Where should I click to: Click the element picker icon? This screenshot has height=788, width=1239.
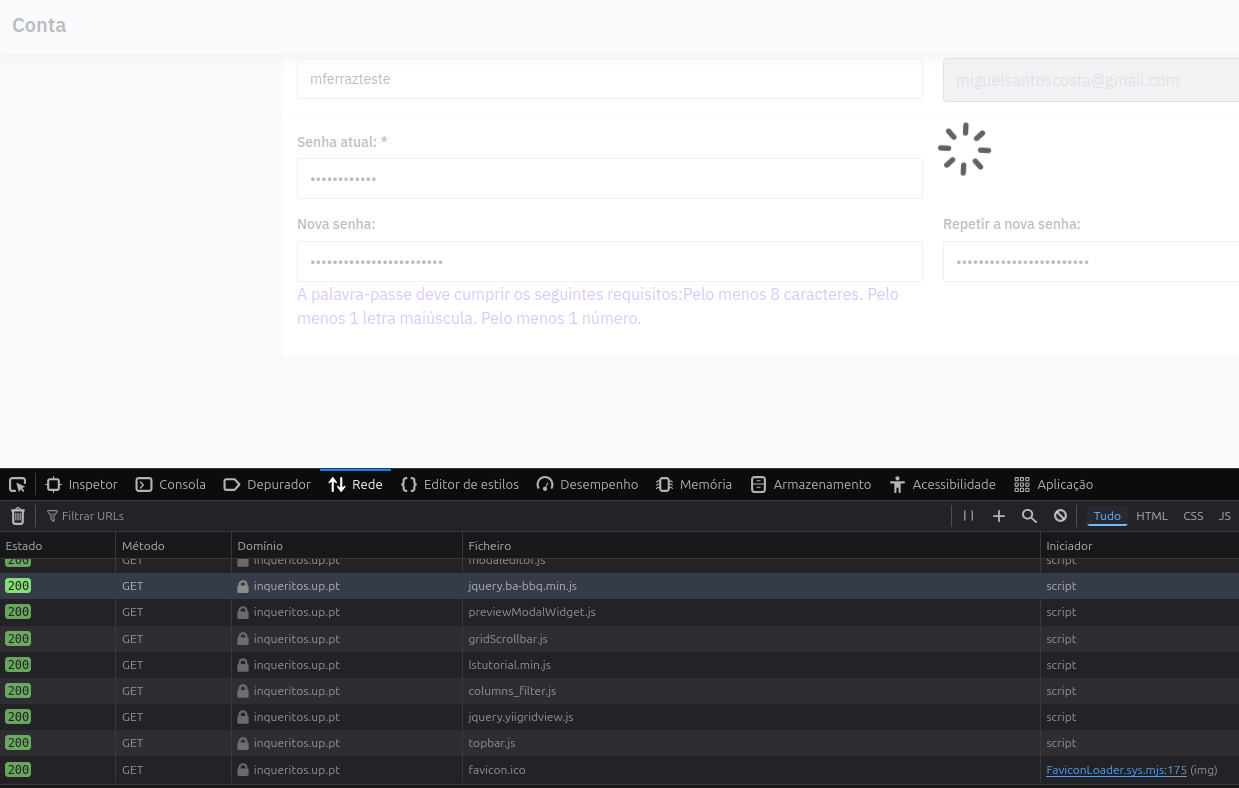17,485
